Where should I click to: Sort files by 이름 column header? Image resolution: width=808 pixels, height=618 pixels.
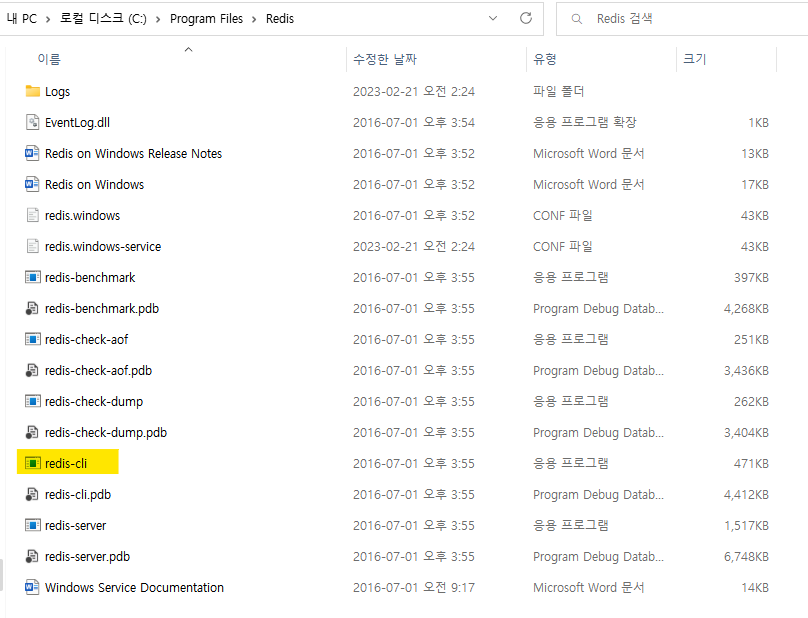(49, 59)
